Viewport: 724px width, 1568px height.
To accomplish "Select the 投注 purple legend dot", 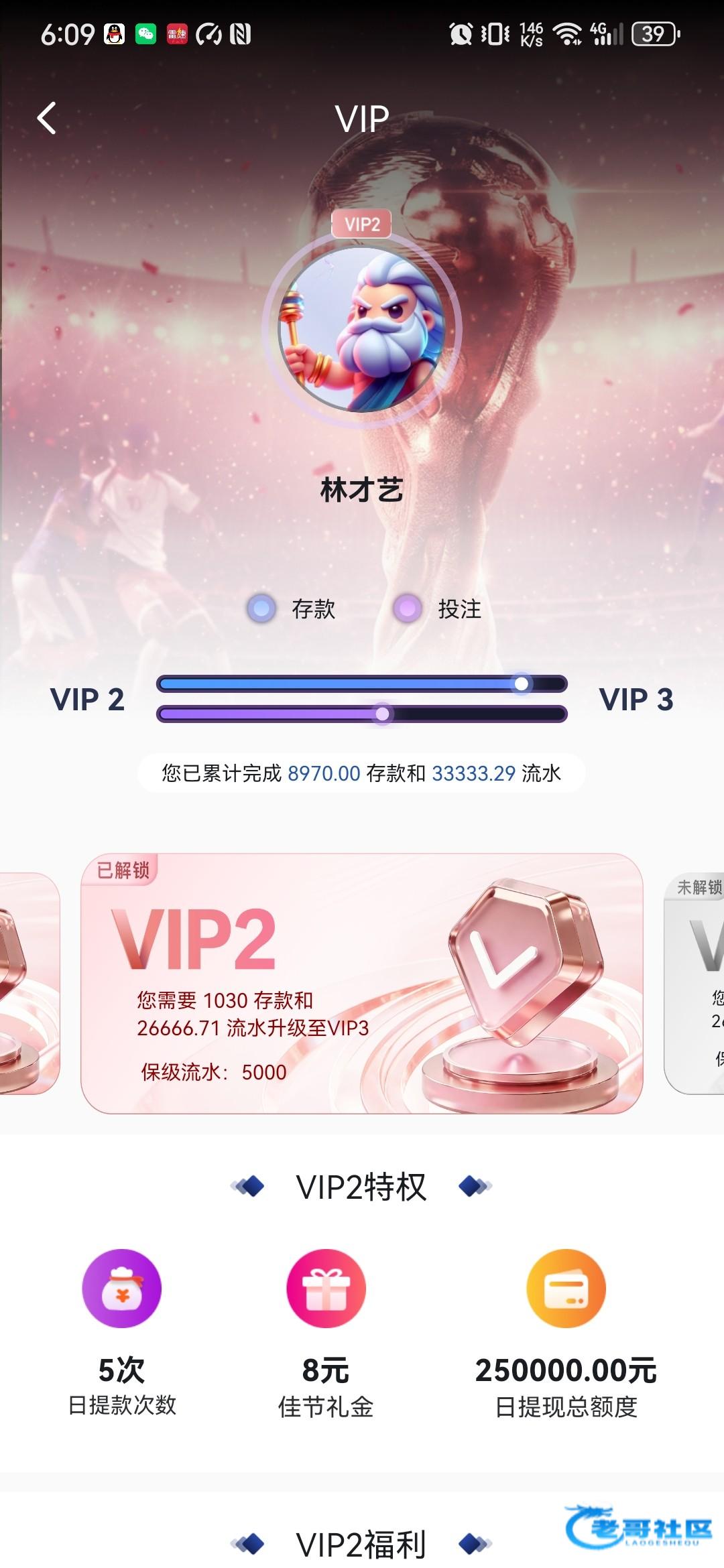I will [x=407, y=608].
